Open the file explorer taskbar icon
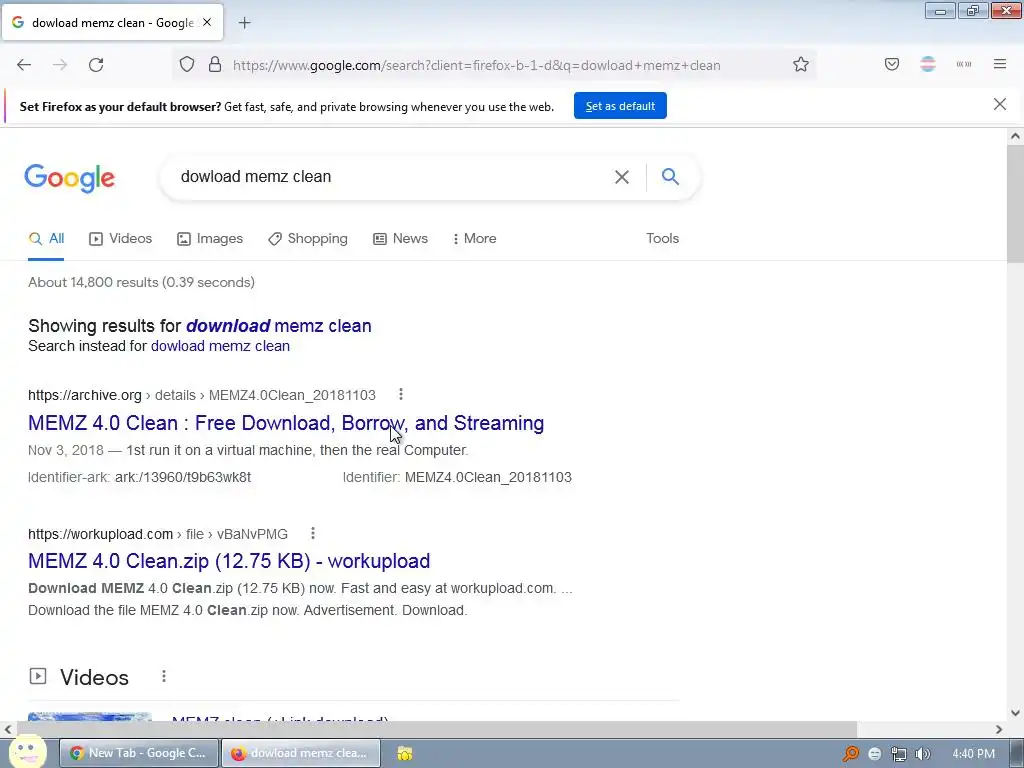 [x=405, y=754]
